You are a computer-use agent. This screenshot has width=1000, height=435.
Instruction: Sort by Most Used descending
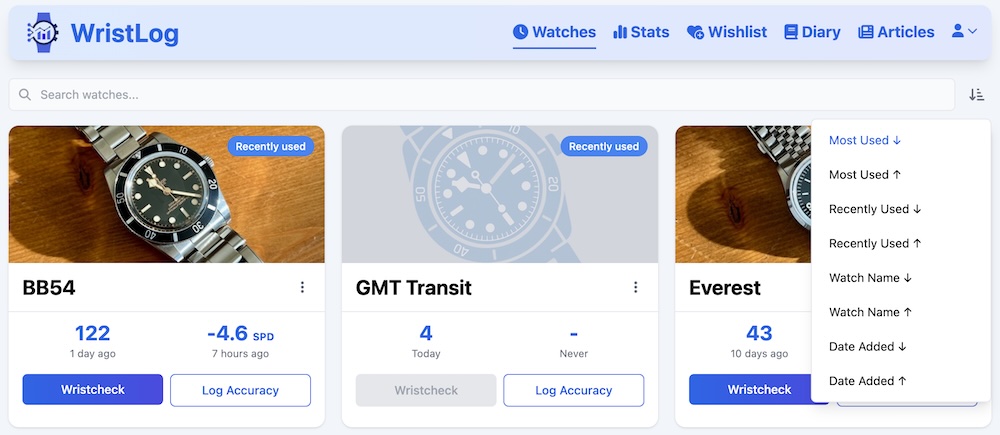[x=865, y=140]
